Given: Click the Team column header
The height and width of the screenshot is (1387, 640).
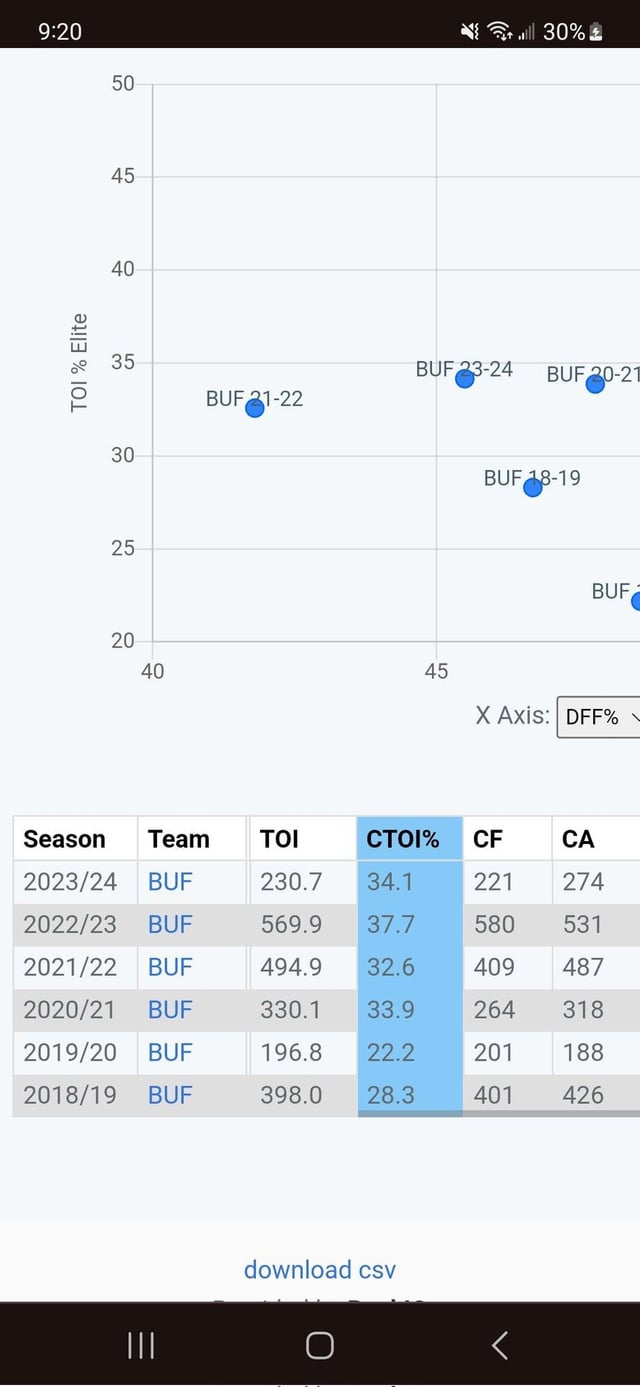Looking at the screenshot, I should (x=179, y=839).
